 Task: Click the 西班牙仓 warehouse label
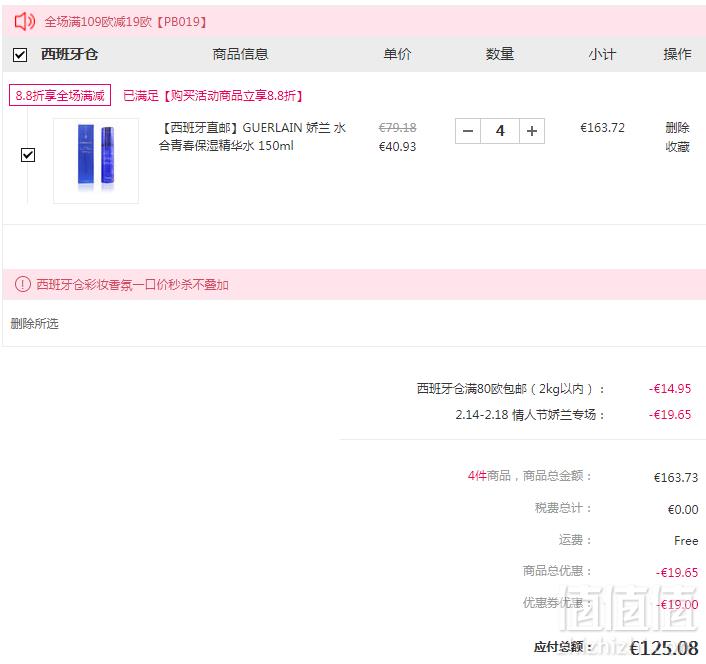pos(69,54)
